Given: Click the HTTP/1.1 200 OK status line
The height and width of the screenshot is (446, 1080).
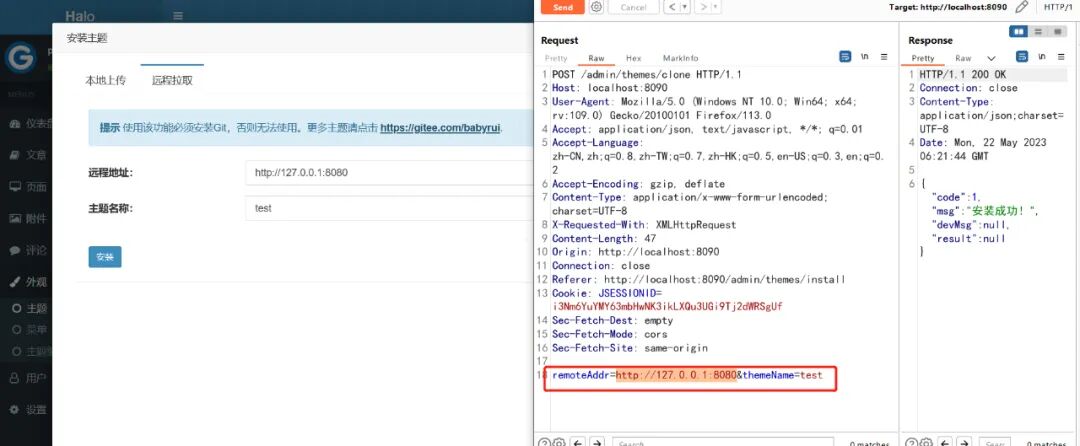Looking at the screenshot, I should coord(963,74).
